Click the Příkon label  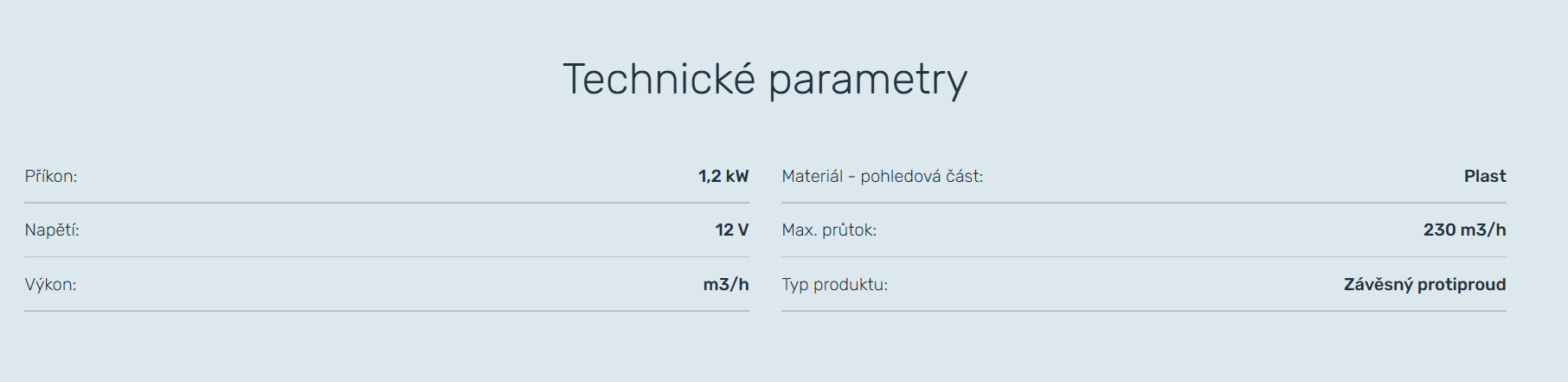51,177
